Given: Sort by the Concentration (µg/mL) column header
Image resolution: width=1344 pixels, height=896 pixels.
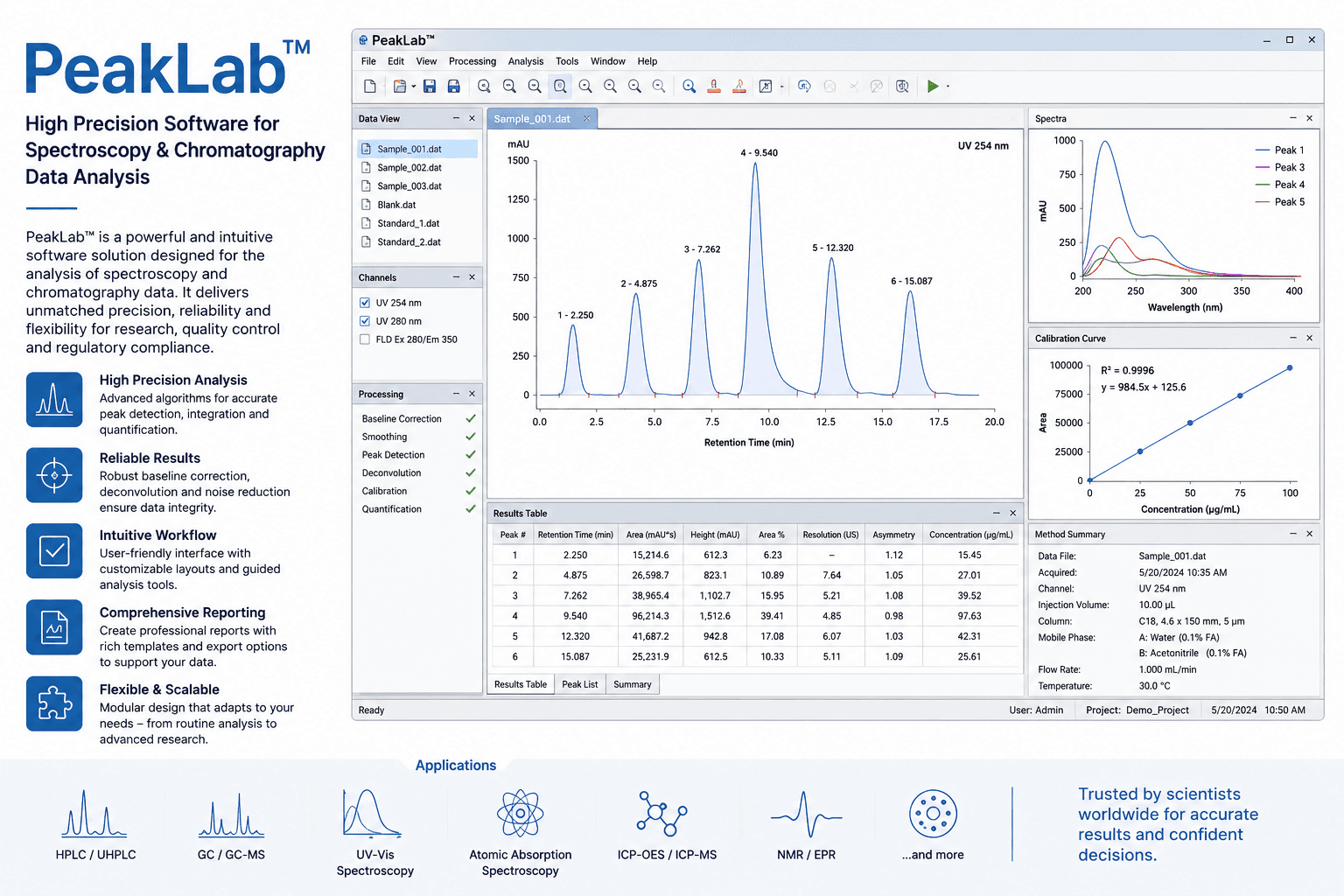Looking at the screenshot, I should pyautogui.click(x=970, y=535).
